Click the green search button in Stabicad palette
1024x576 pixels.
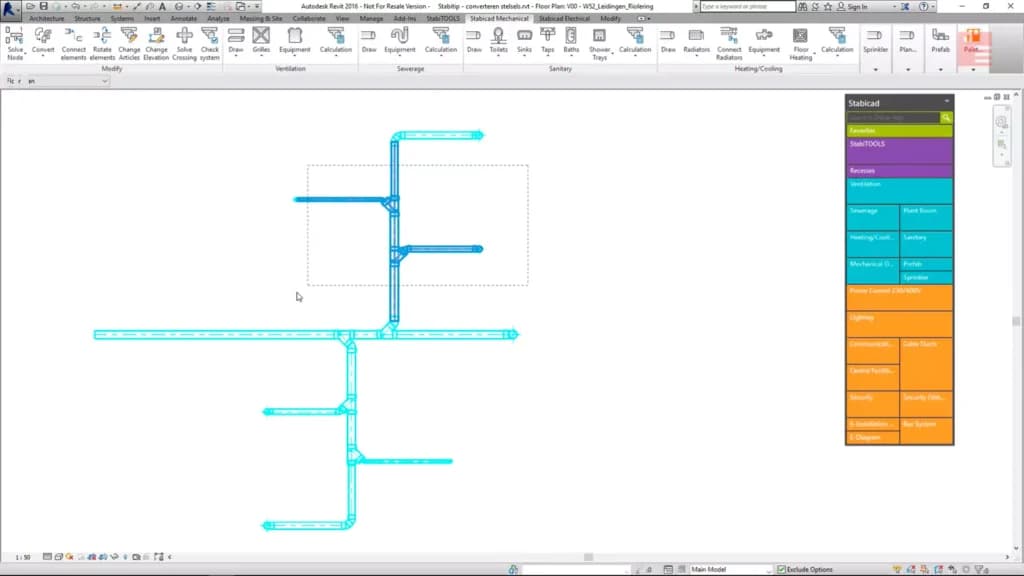click(946, 118)
